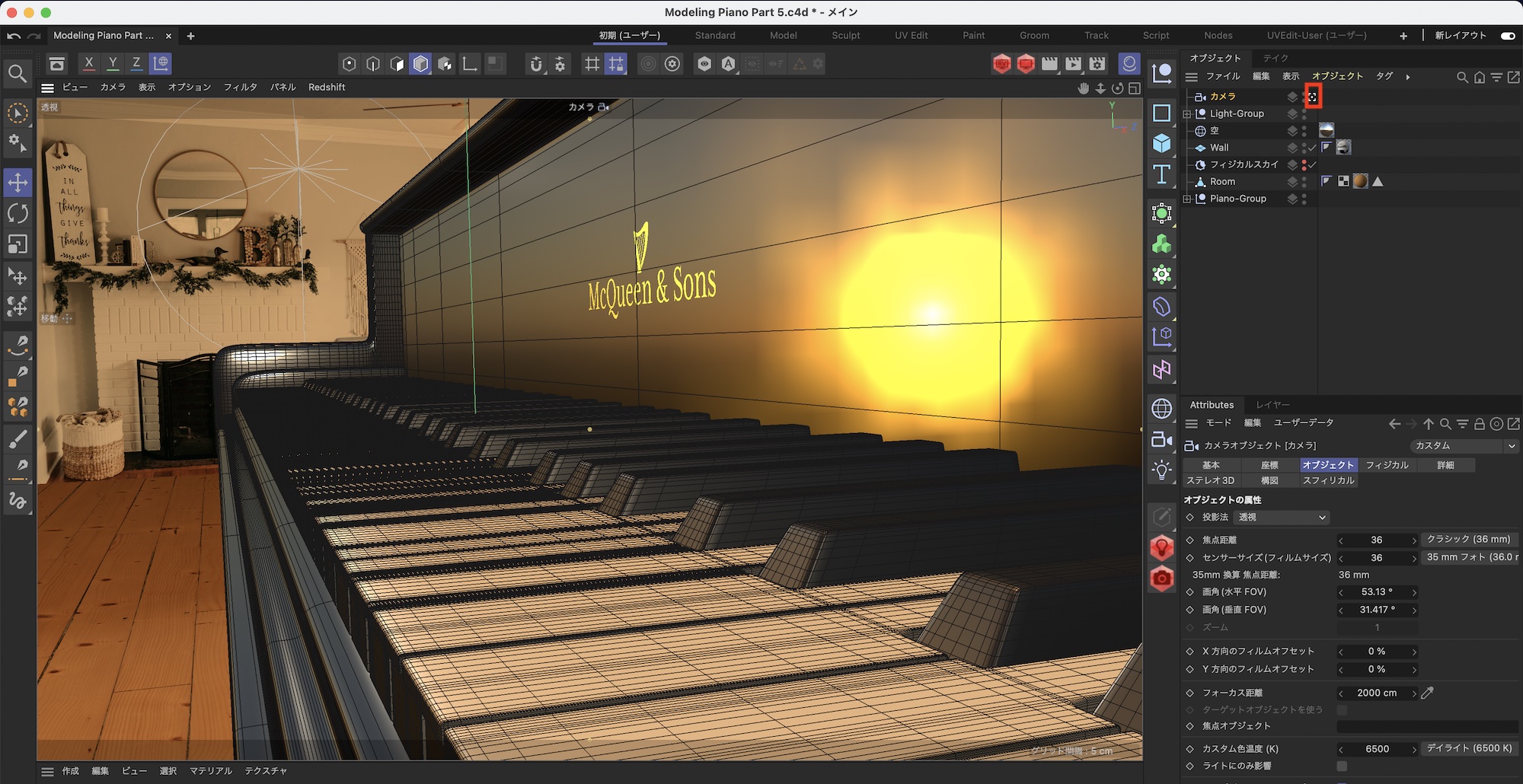Open the フィジカル attributes tab
Screen dimensions: 1523x784
click(1387, 465)
